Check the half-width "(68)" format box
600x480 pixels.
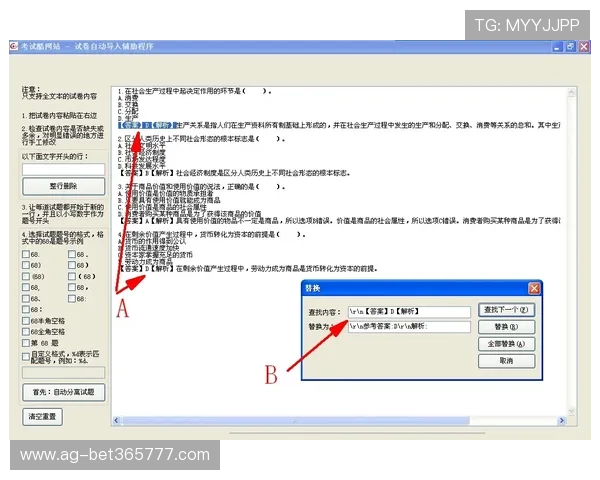(x=26, y=276)
